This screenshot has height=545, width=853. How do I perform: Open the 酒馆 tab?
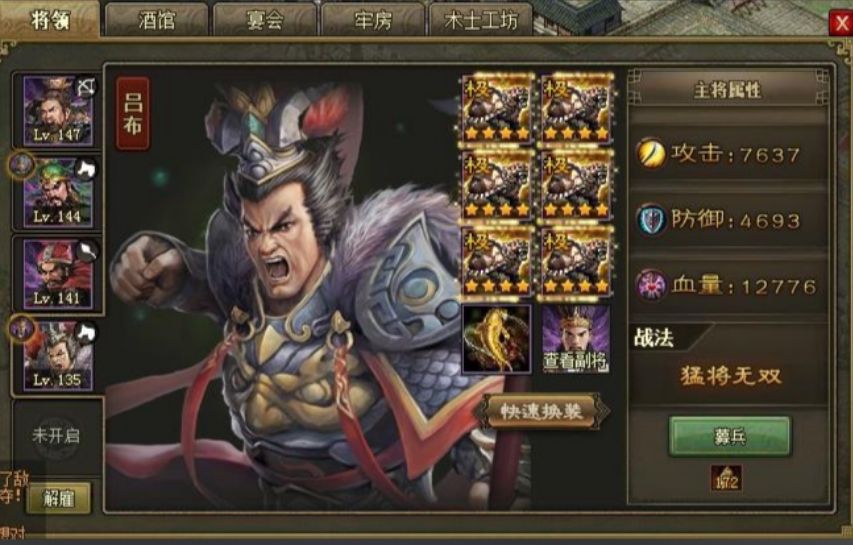[157, 20]
